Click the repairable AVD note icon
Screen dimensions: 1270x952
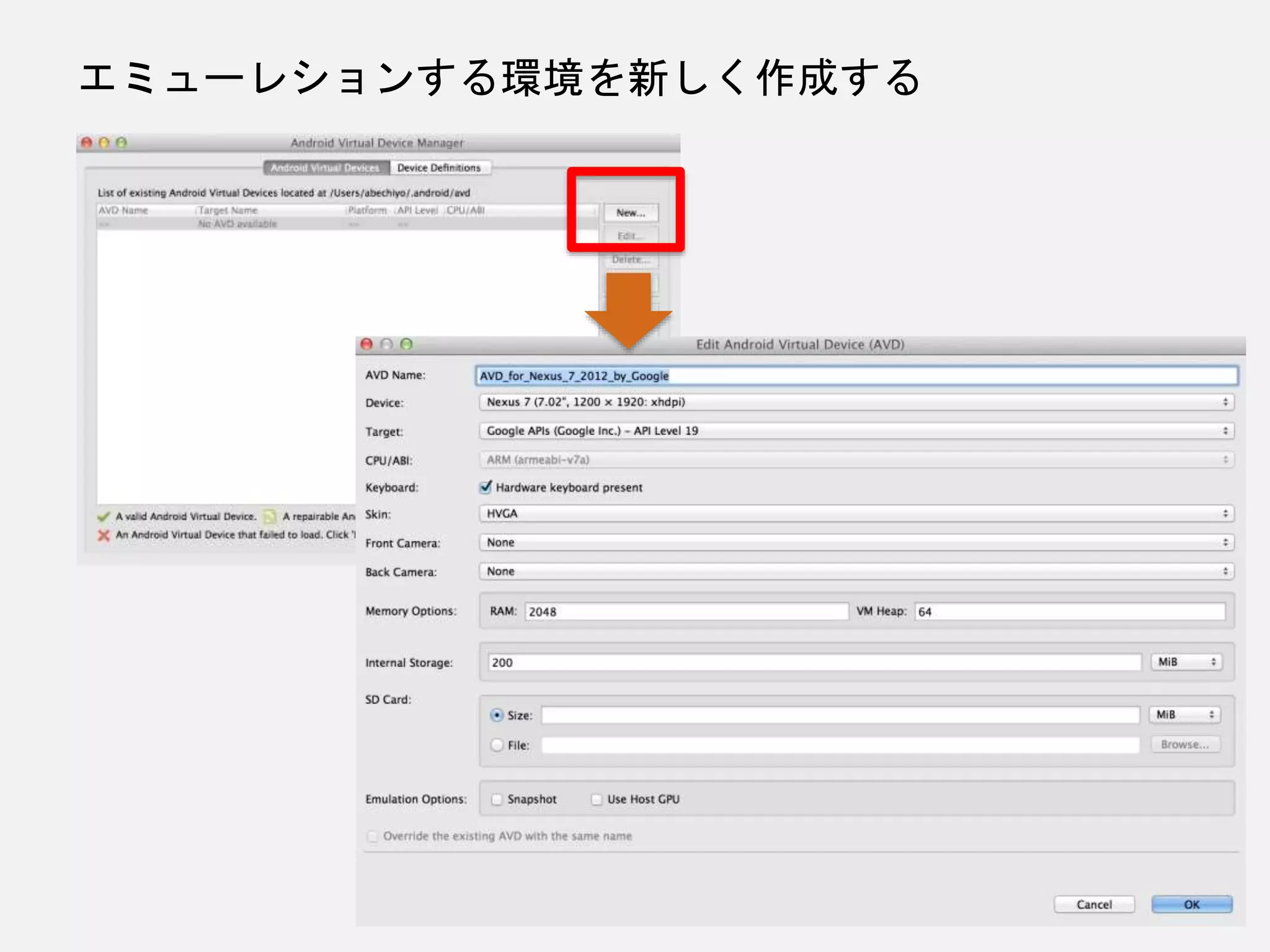(x=270, y=516)
